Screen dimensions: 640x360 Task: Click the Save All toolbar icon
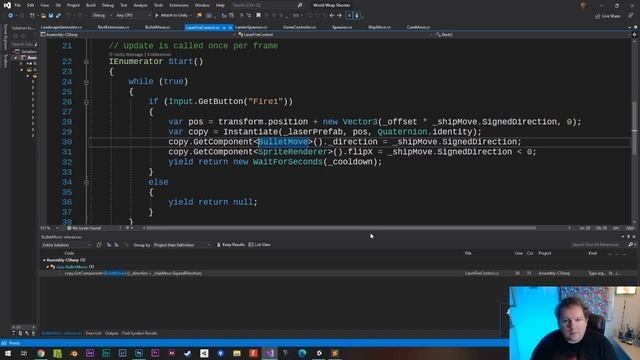[x=58, y=16]
